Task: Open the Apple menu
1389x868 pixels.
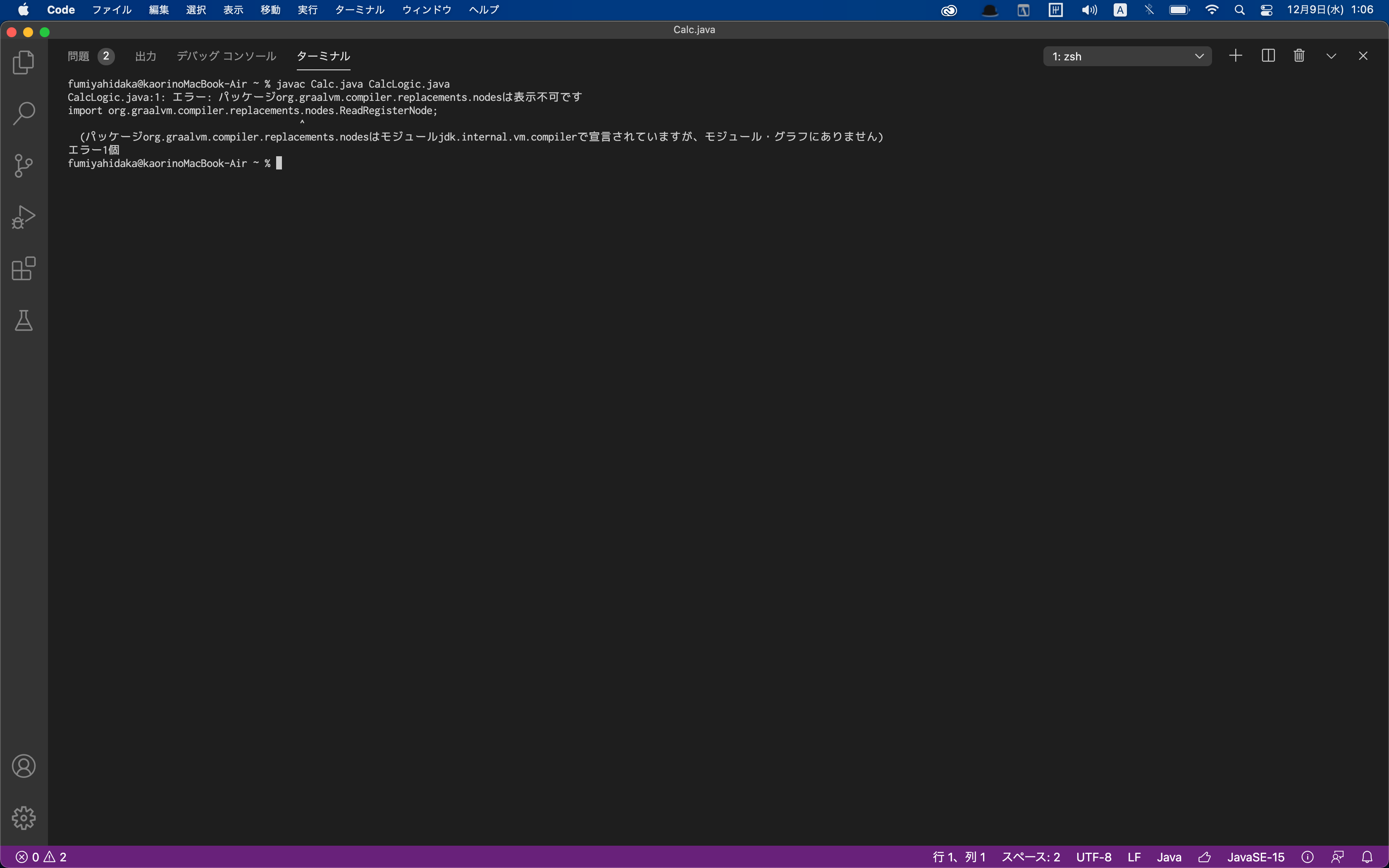Action: click(24, 10)
